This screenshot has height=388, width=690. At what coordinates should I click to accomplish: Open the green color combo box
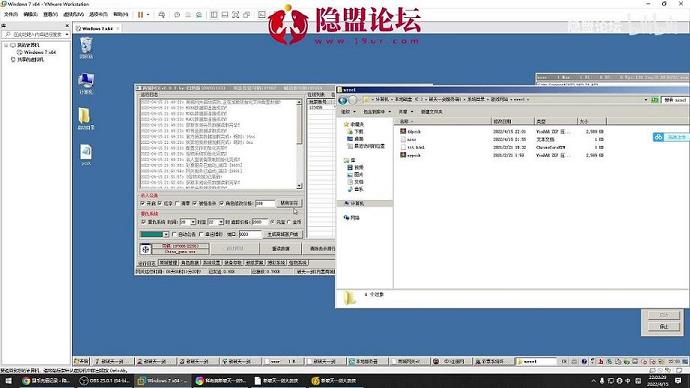coord(154,234)
